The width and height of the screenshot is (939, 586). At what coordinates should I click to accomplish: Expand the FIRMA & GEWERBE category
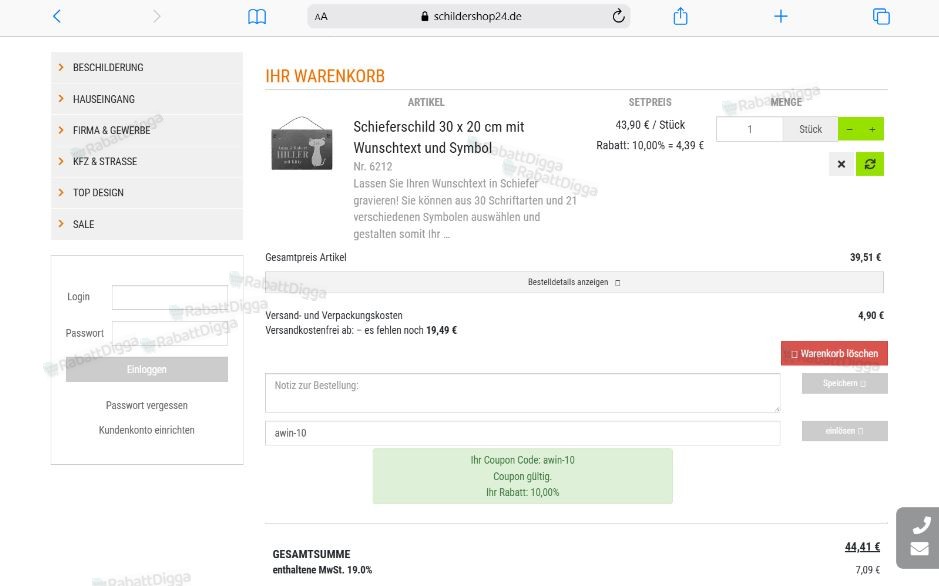(x=147, y=130)
